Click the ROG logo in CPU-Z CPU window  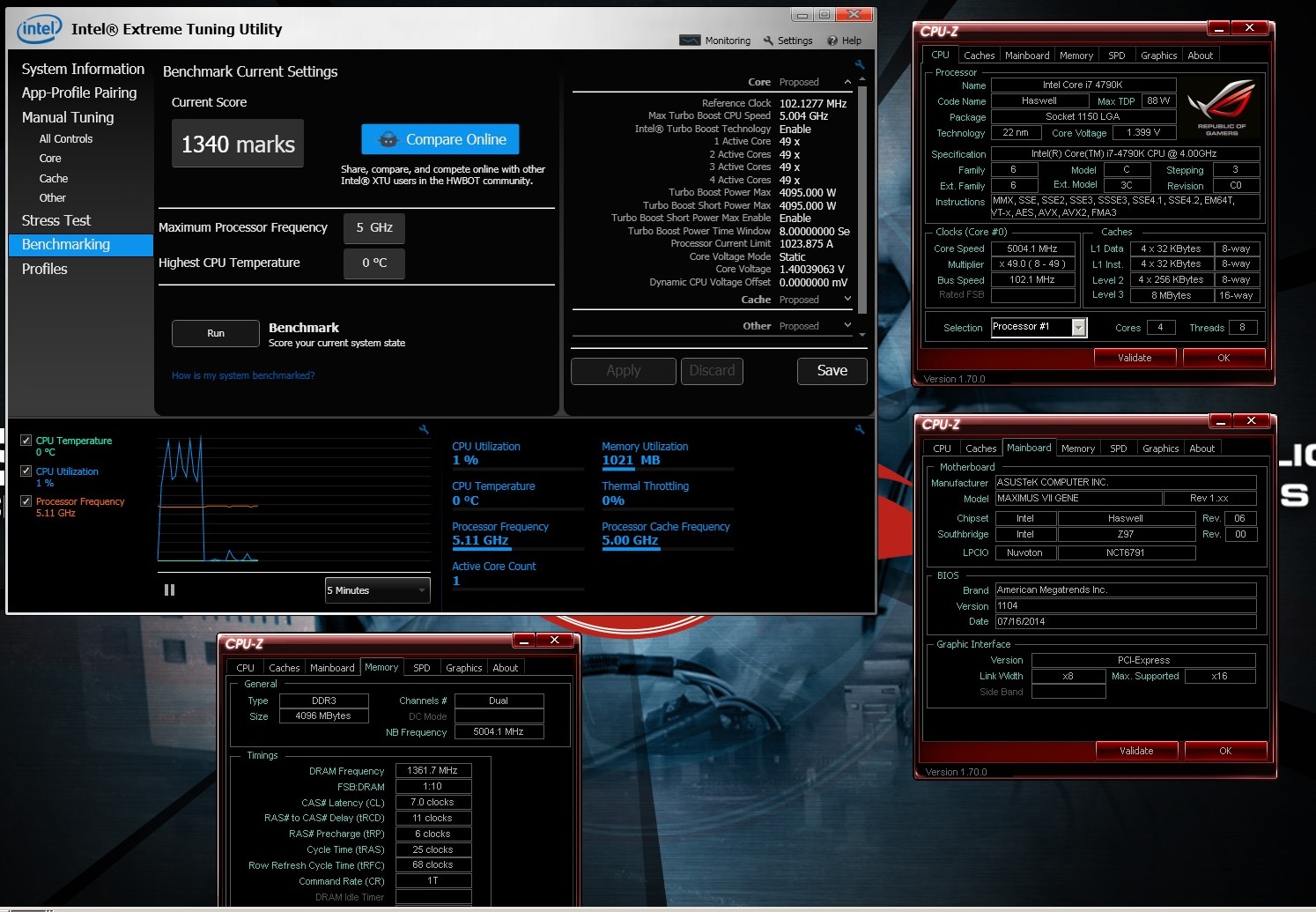(x=1221, y=106)
